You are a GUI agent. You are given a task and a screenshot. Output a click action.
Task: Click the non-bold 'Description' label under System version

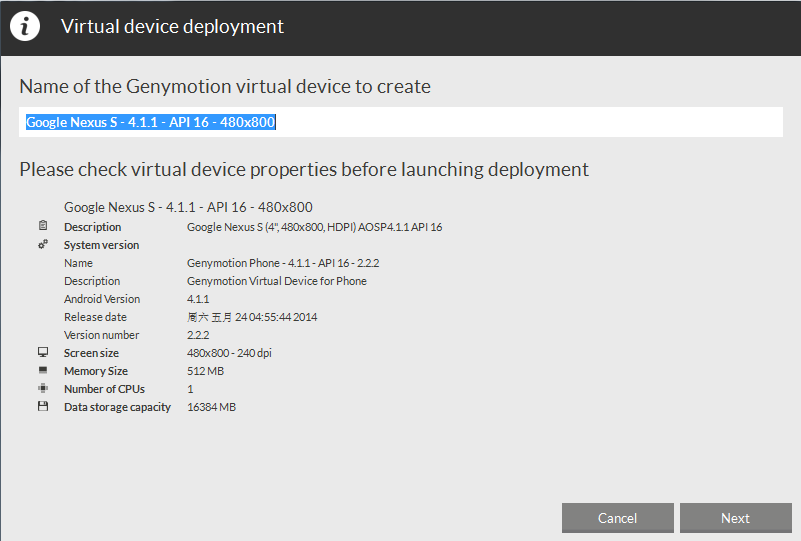[92, 281]
